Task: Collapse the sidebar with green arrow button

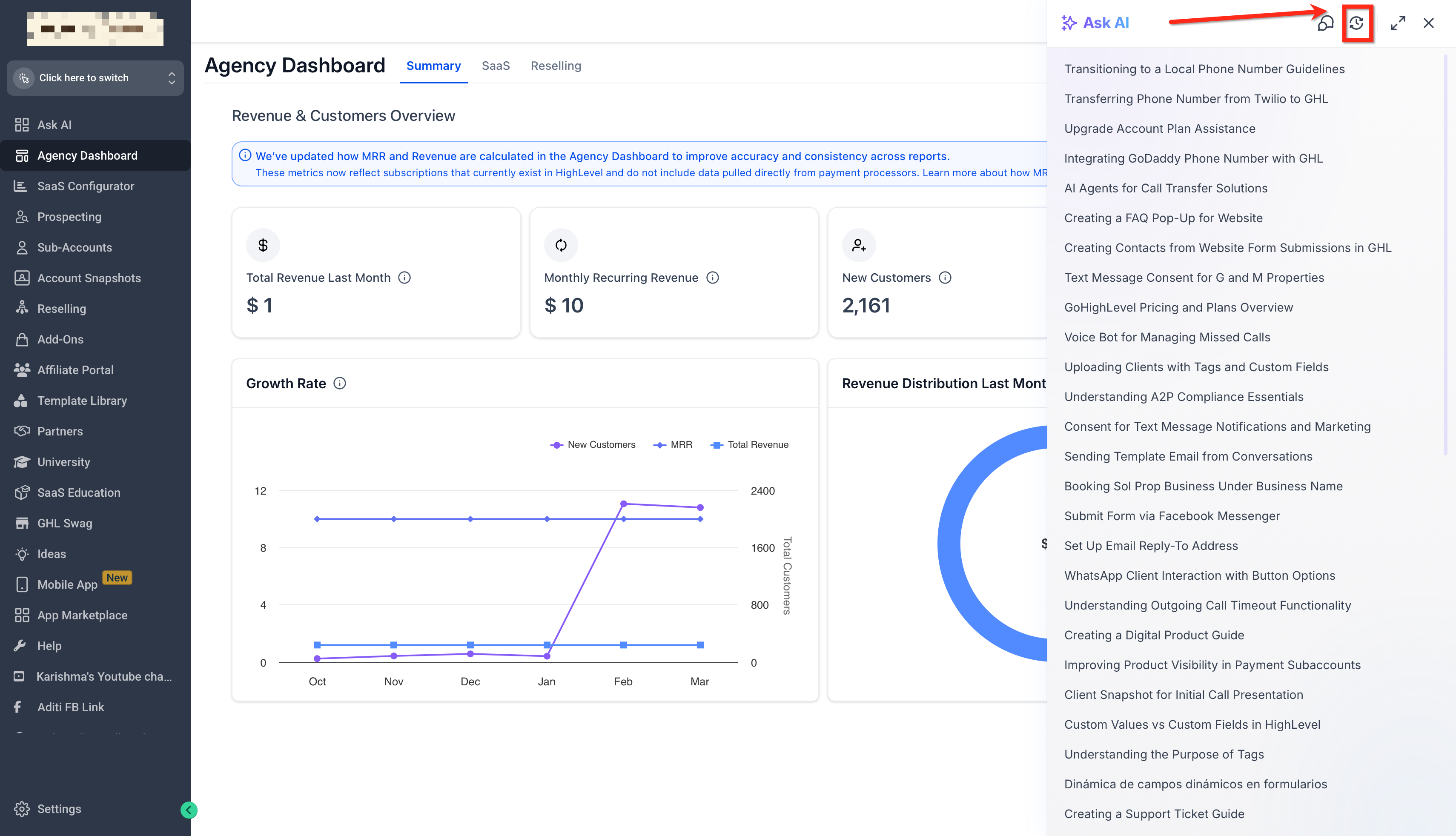Action: point(189,810)
